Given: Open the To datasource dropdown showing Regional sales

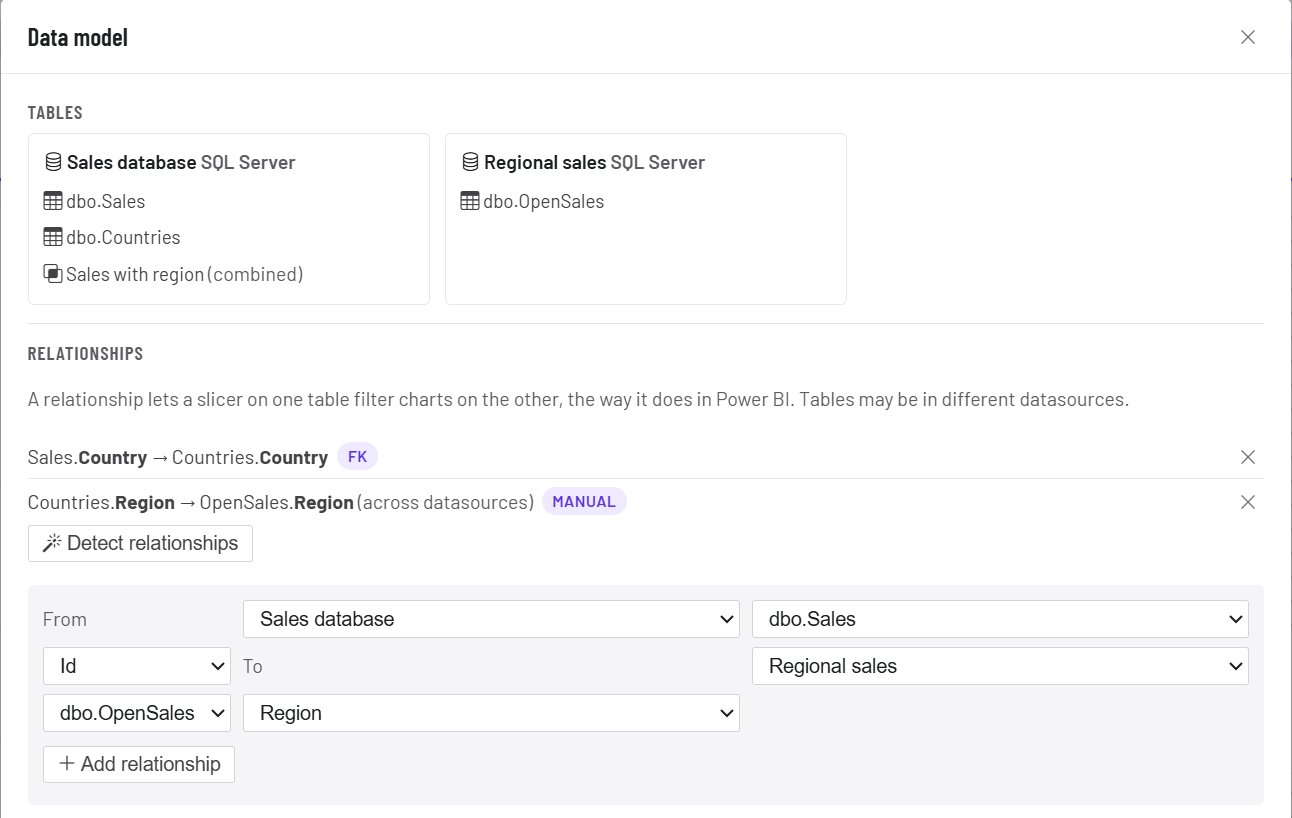Looking at the screenshot, I should point(1000,666).
